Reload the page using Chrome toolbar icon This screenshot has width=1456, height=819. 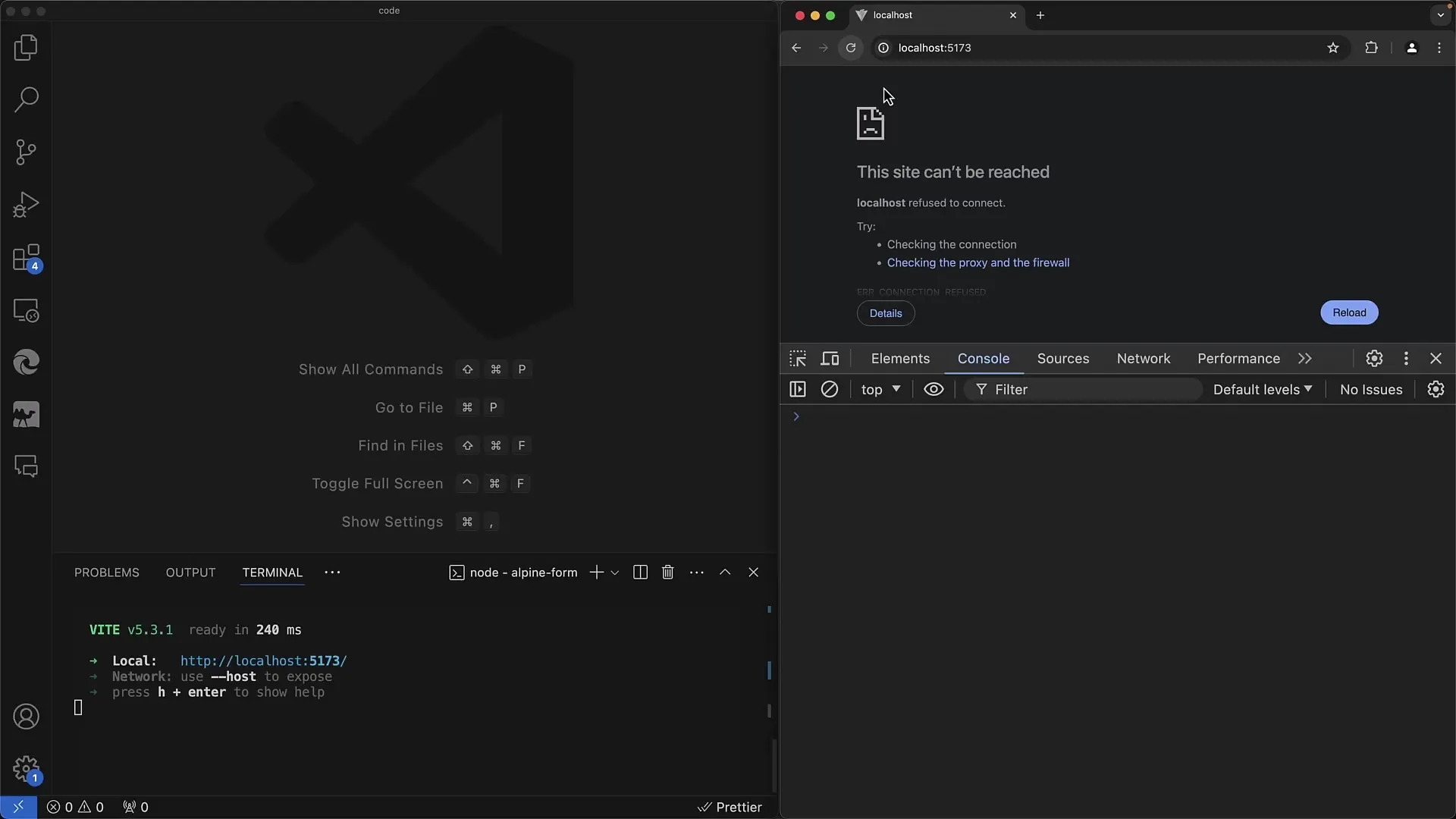[x=851, y=48]
